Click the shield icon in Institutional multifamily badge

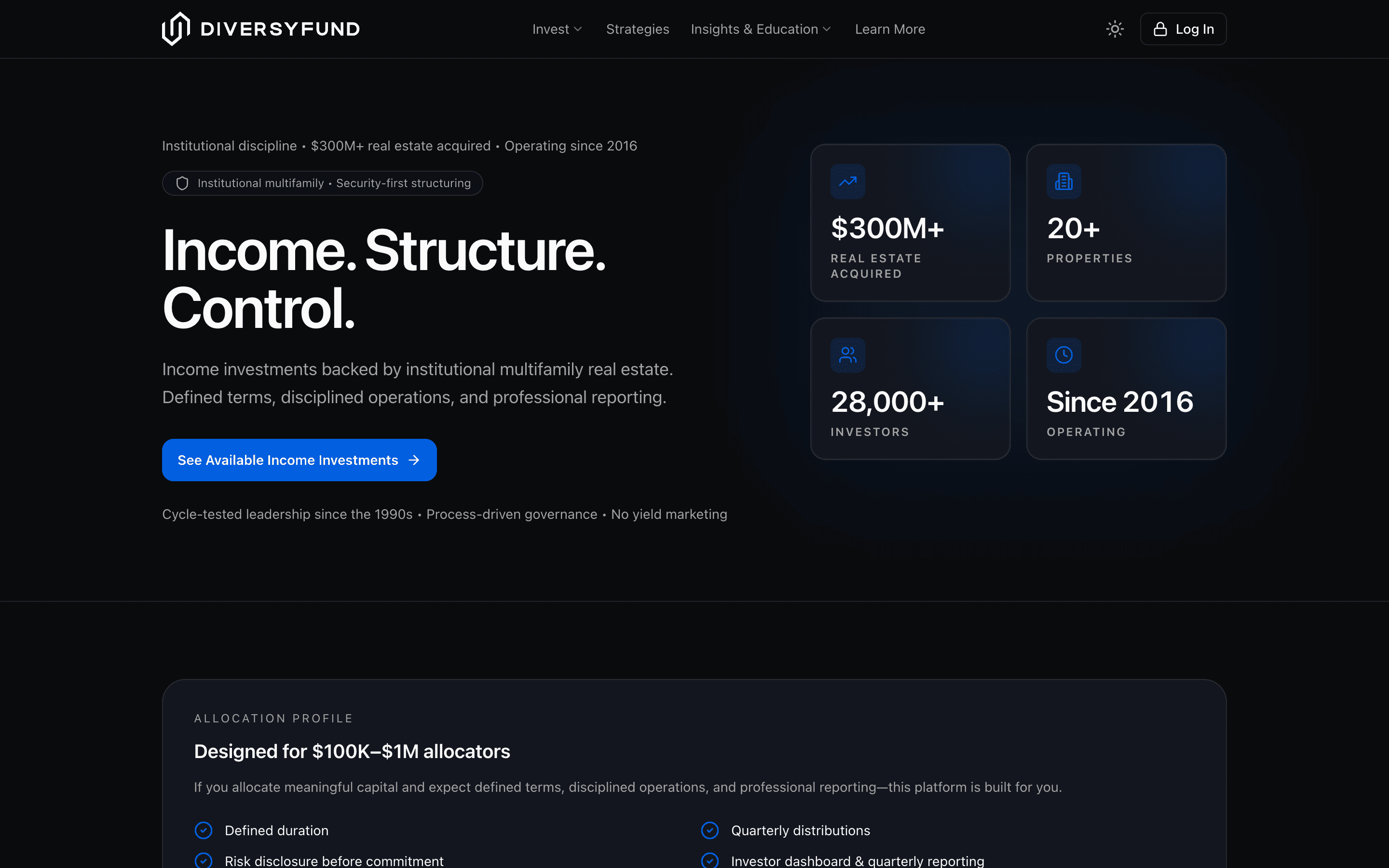coord(182,183)
